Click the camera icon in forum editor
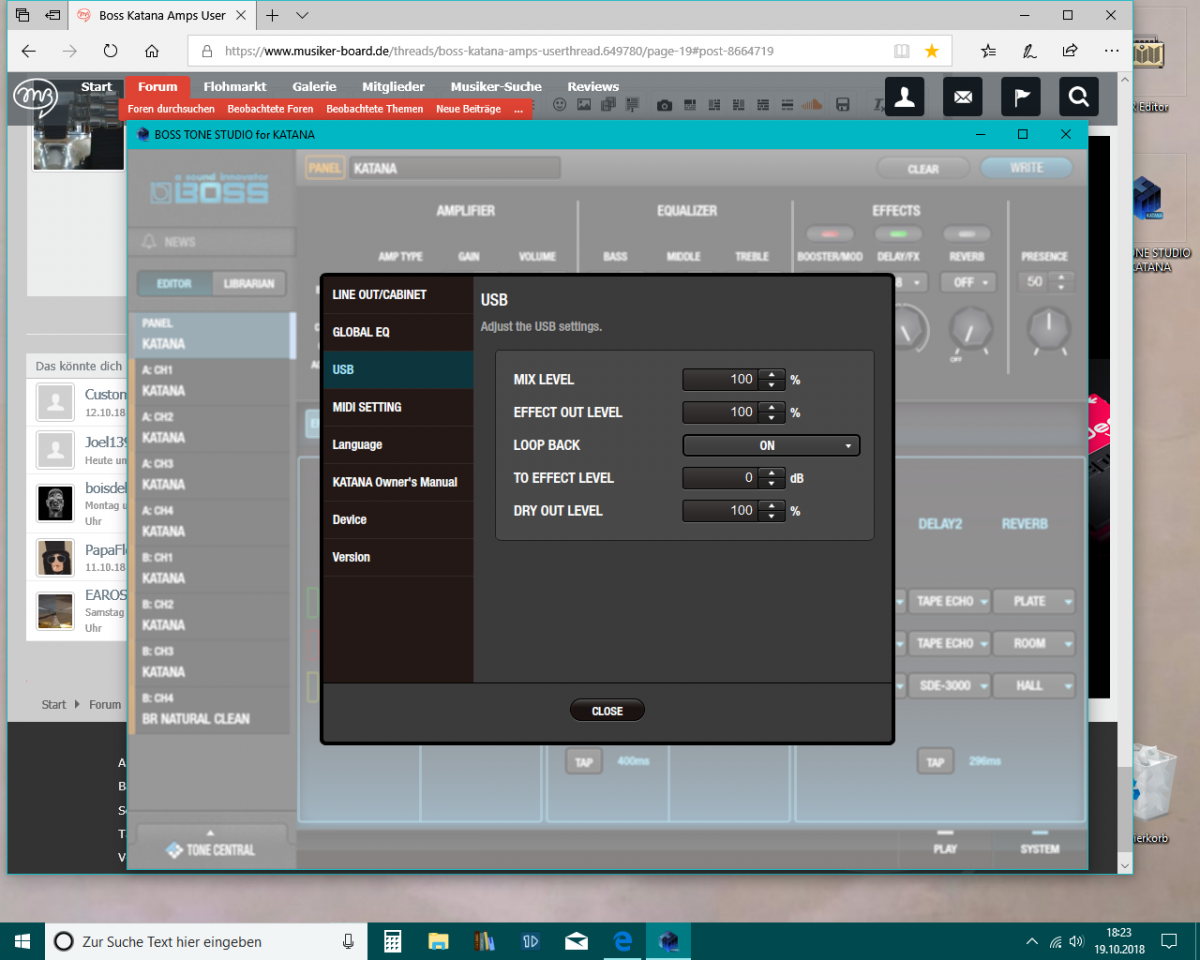Viewport: 1200px width, 960px height. 664,105
